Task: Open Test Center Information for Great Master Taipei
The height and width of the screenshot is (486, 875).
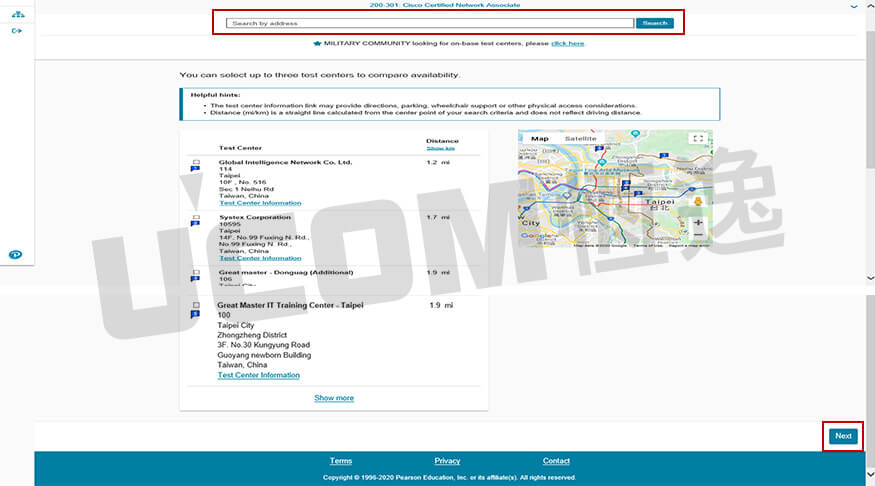Action: click(x=258, y=375)
